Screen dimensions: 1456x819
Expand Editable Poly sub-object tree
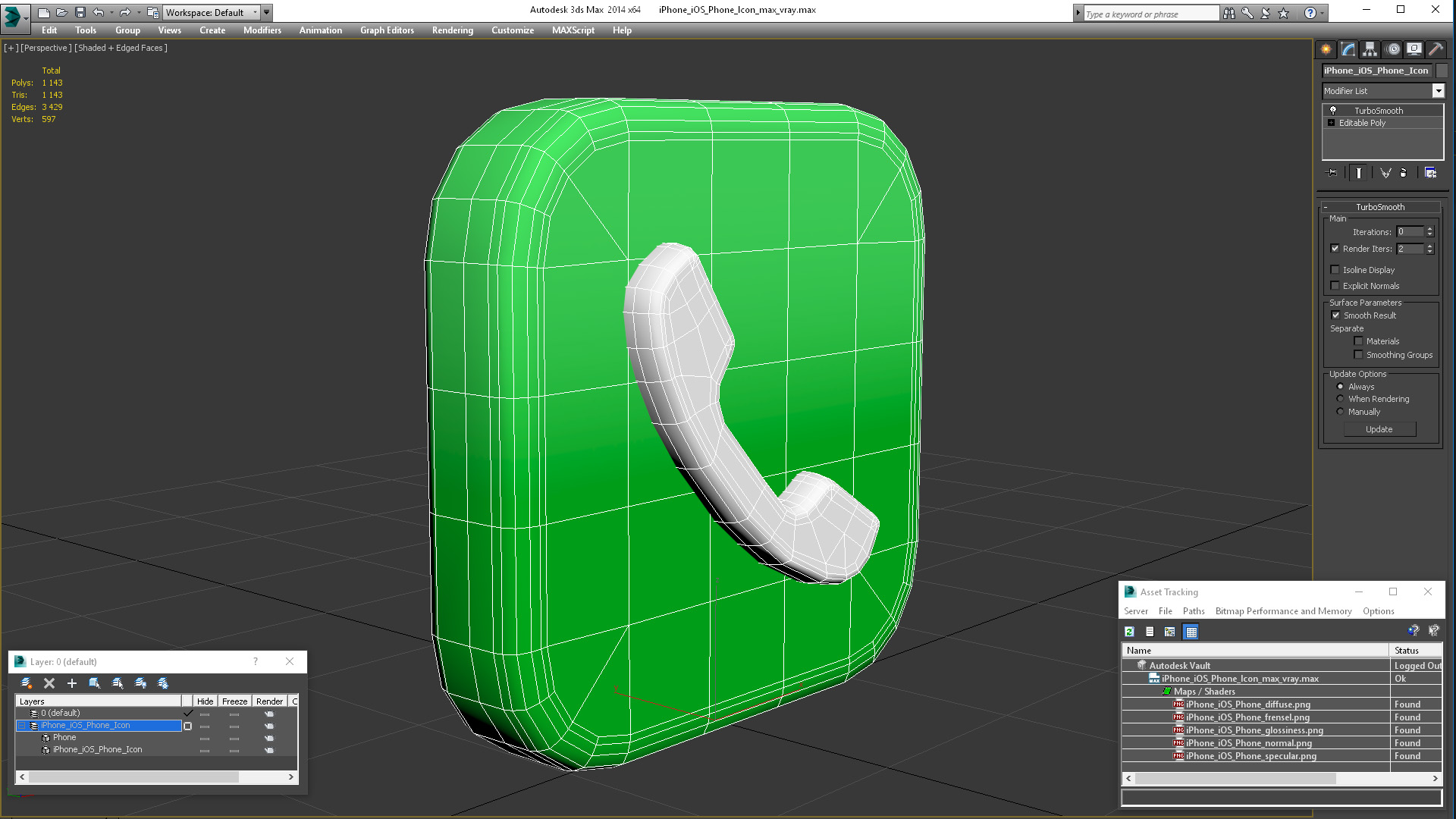(1331, 123)
